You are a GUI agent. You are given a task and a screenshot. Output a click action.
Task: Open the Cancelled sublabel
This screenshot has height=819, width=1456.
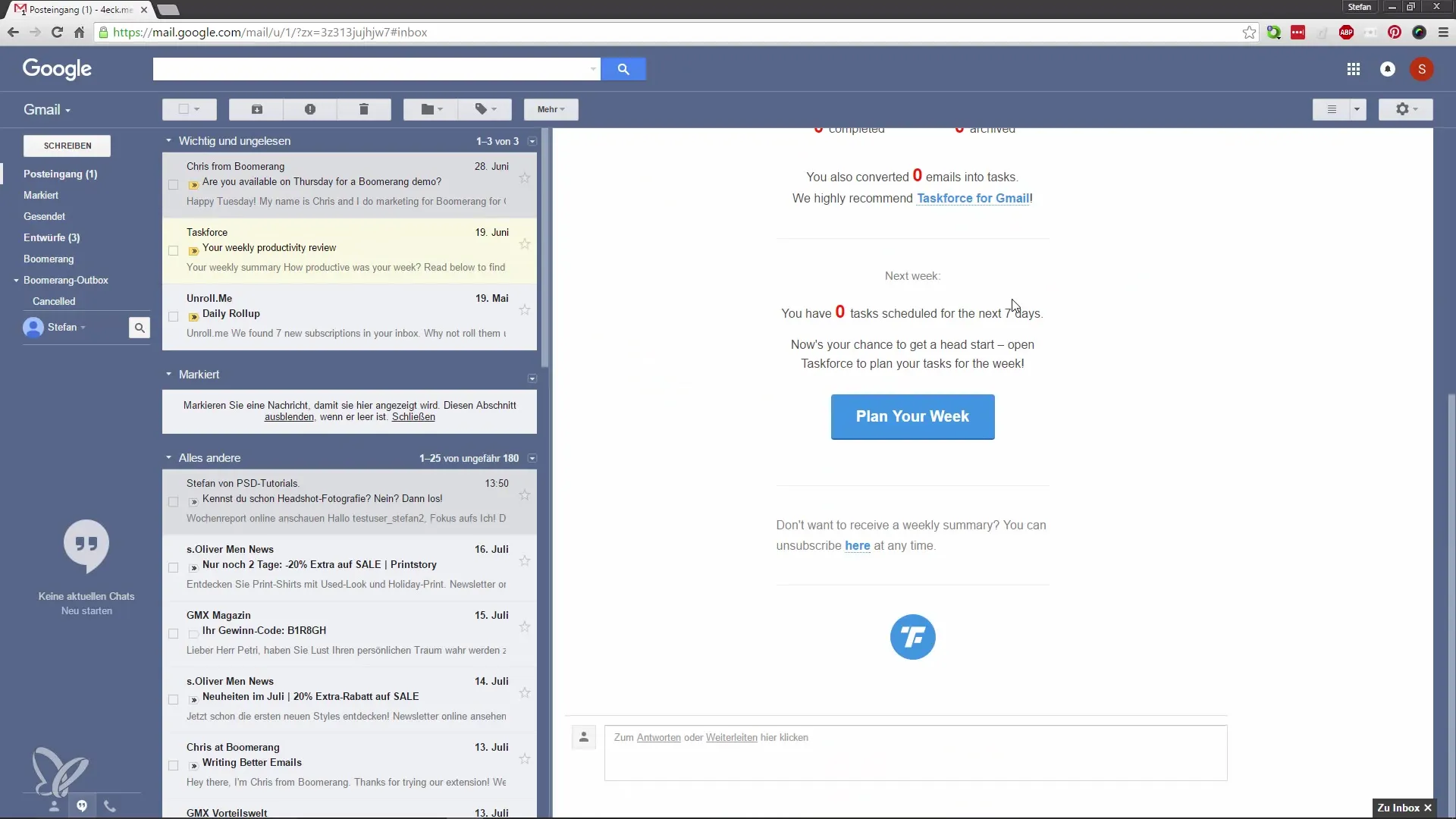pos(54,301)
